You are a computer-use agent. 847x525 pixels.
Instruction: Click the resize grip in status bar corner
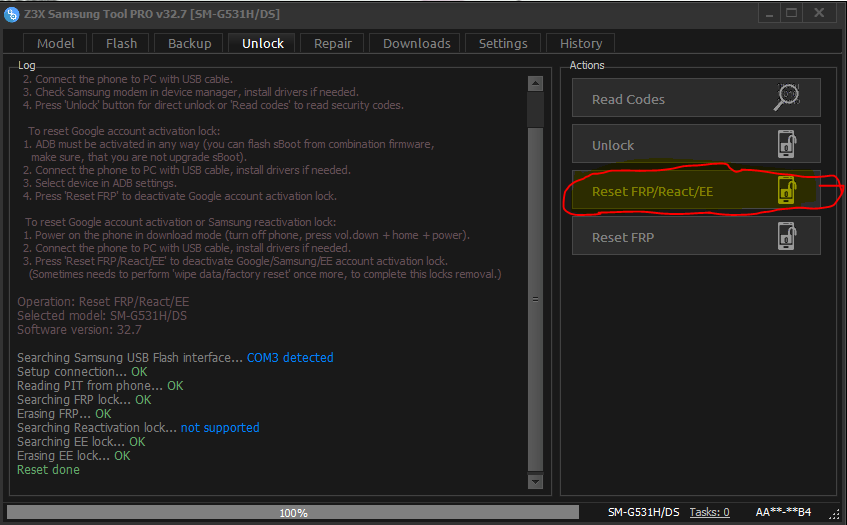coord(835,514)
